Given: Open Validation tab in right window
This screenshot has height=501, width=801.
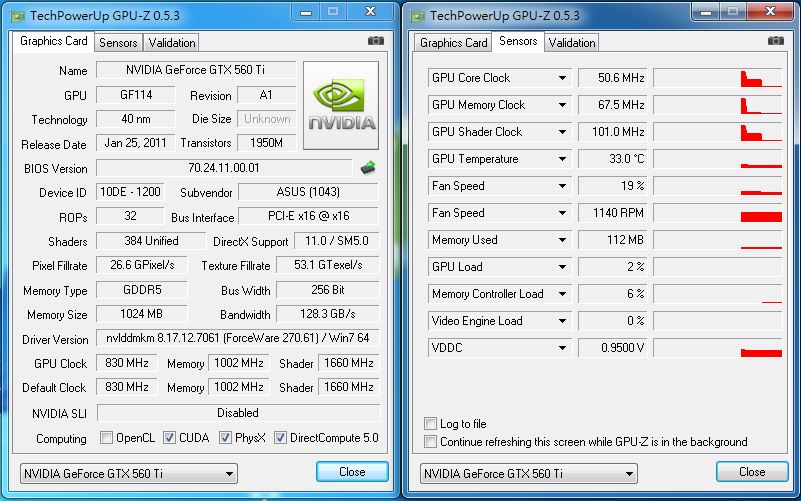Looking at the screenshot, I should pyautogui.click(x=572, y=43).
